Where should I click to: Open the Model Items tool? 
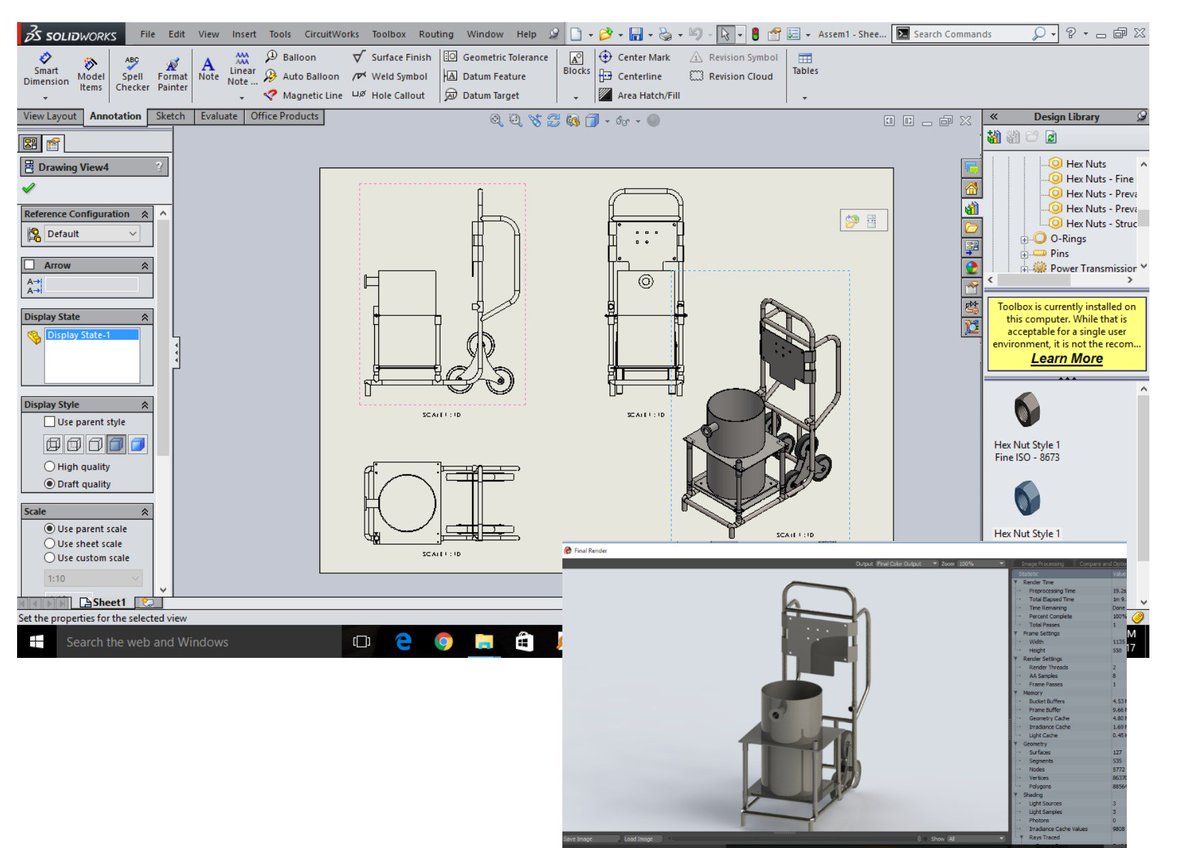click(x=91, y=74)
